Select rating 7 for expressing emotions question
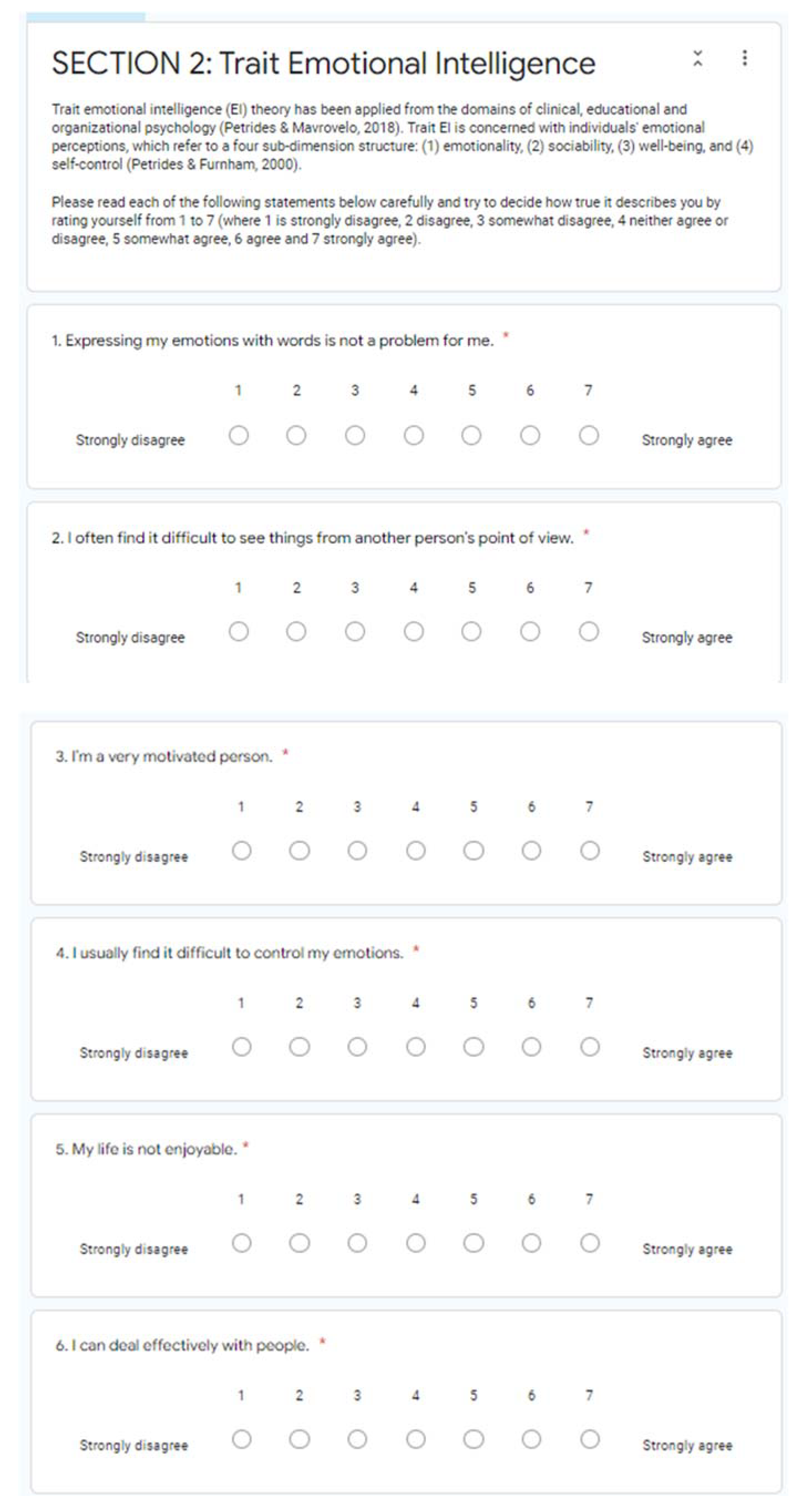The height and width of the screenshot is (1512, 808). pyautogui.click(x=588, y=435)
